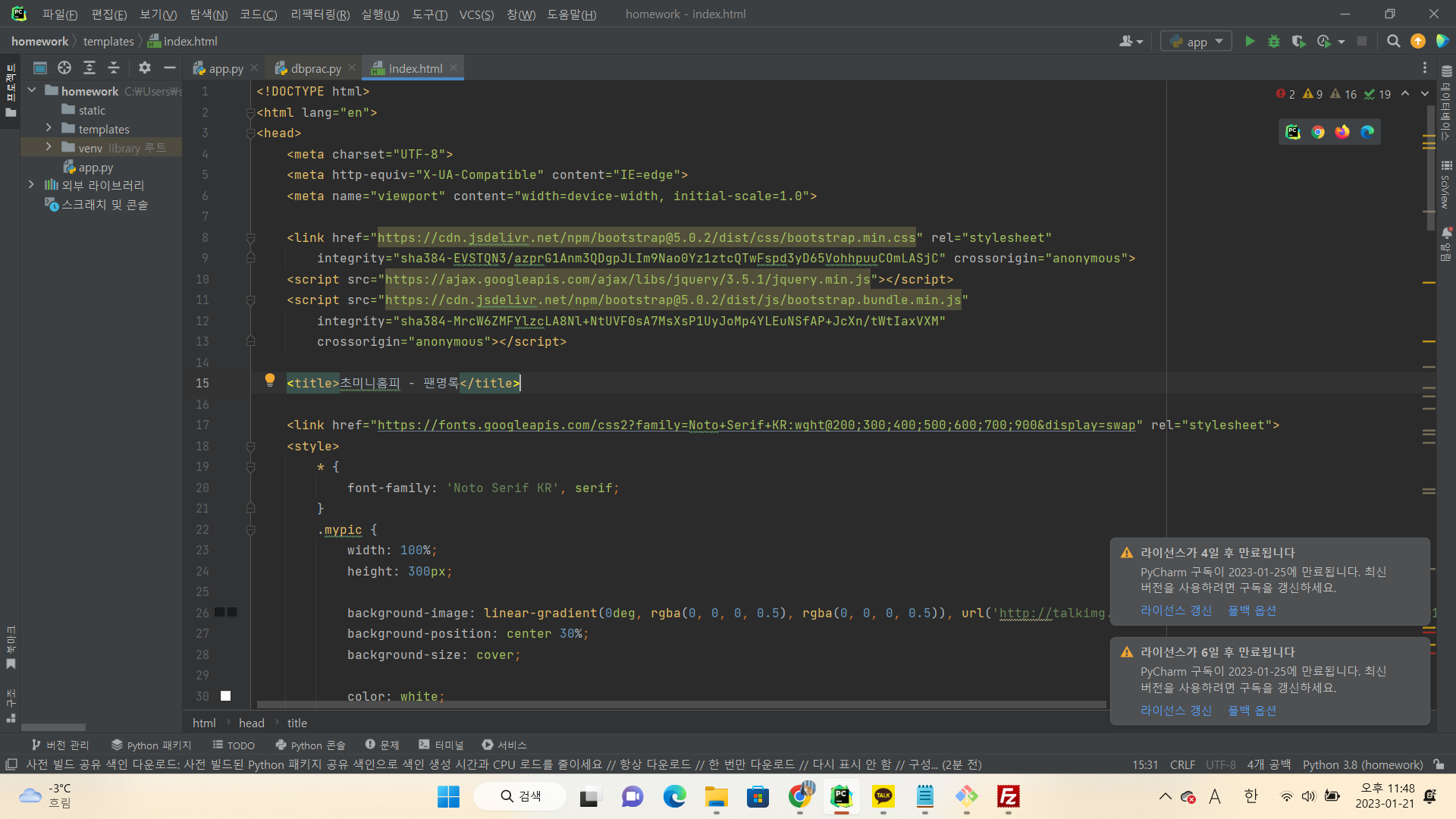Viewport: 1456px width, 819px height.
Task: Open editor tabs more-options menu
Action: [x=1425, y=67]
